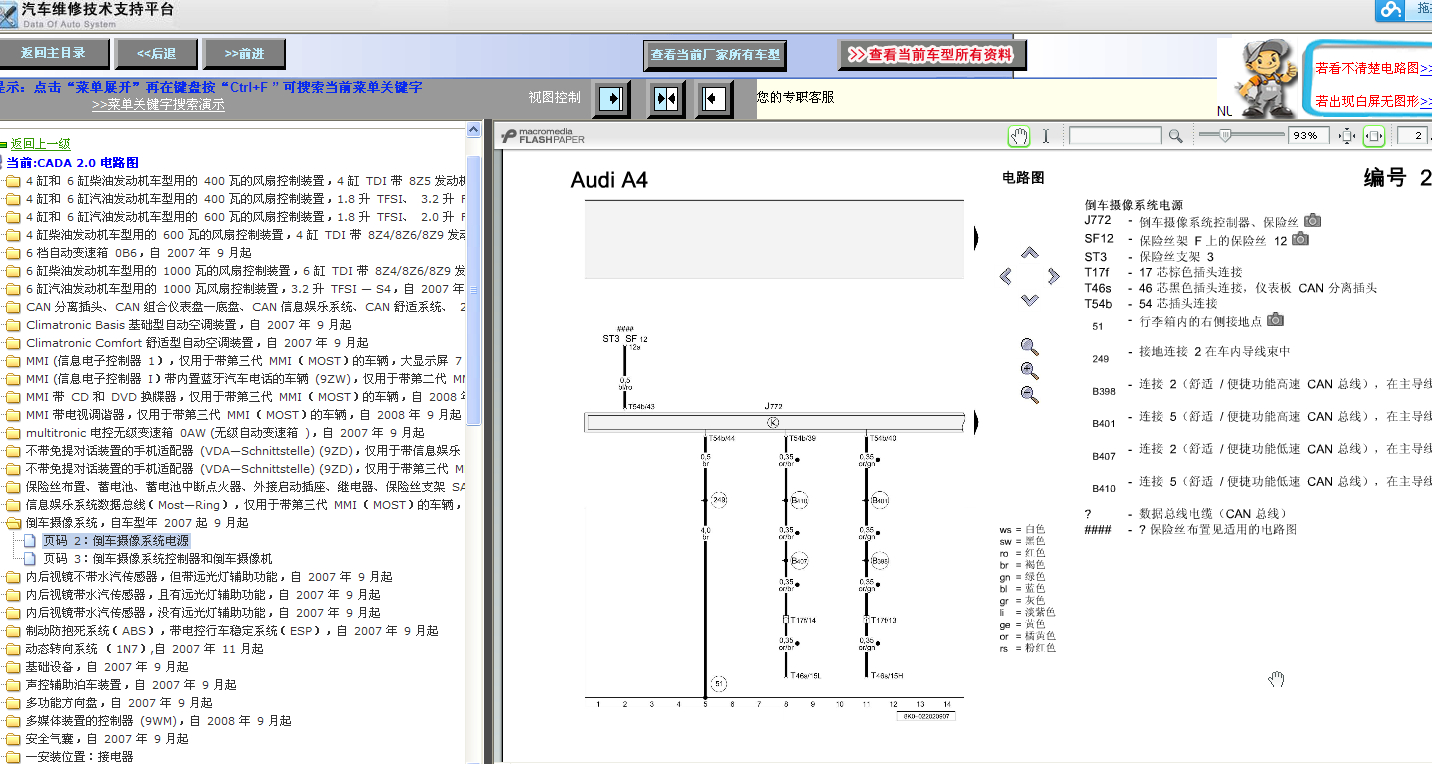1432x764 pixels.
Task: Open the 多媒体装置的控制器 (9WM) entry
Action: pos(159,721)
